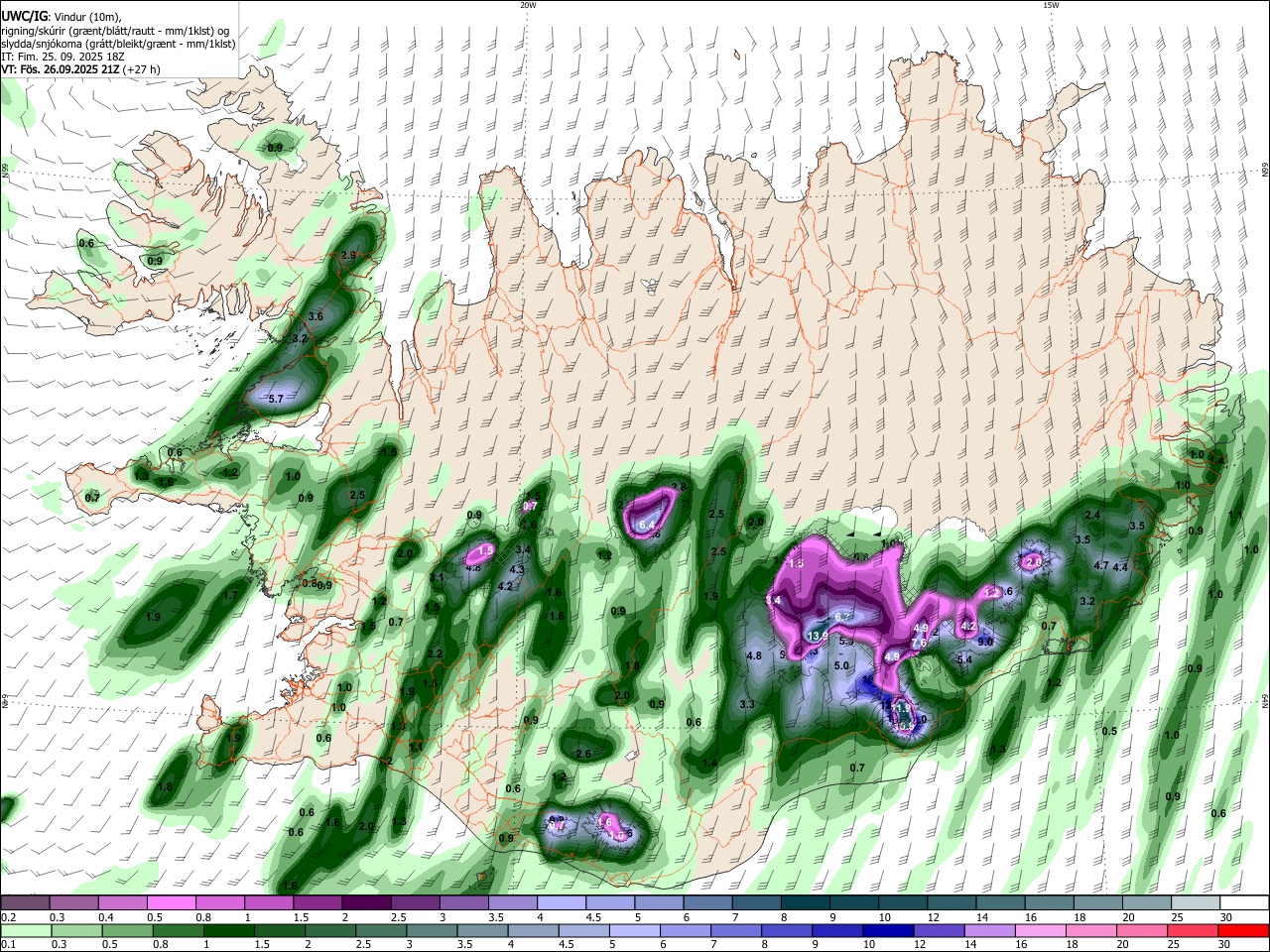
Task: Click the UWC/IG title text
Action: pyautogui.click(x=25, y=16)
